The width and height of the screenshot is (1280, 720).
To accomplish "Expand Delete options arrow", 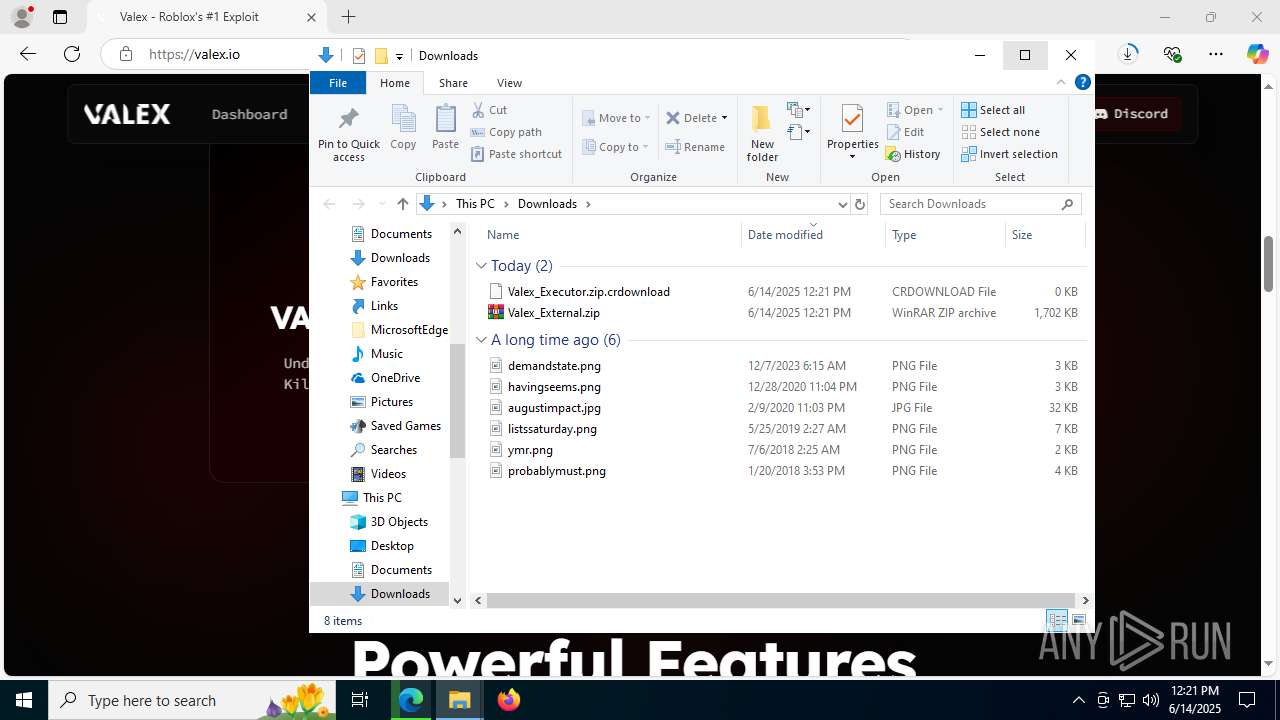I will 724,118.
